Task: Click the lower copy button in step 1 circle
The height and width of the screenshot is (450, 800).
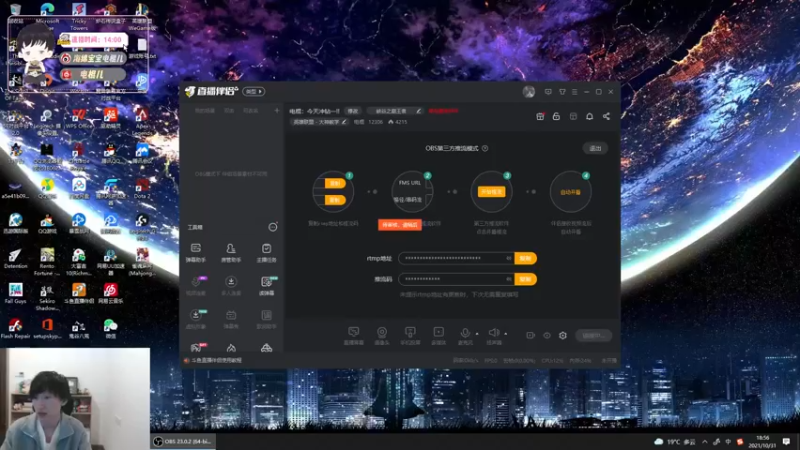Action: click(335, 200)
